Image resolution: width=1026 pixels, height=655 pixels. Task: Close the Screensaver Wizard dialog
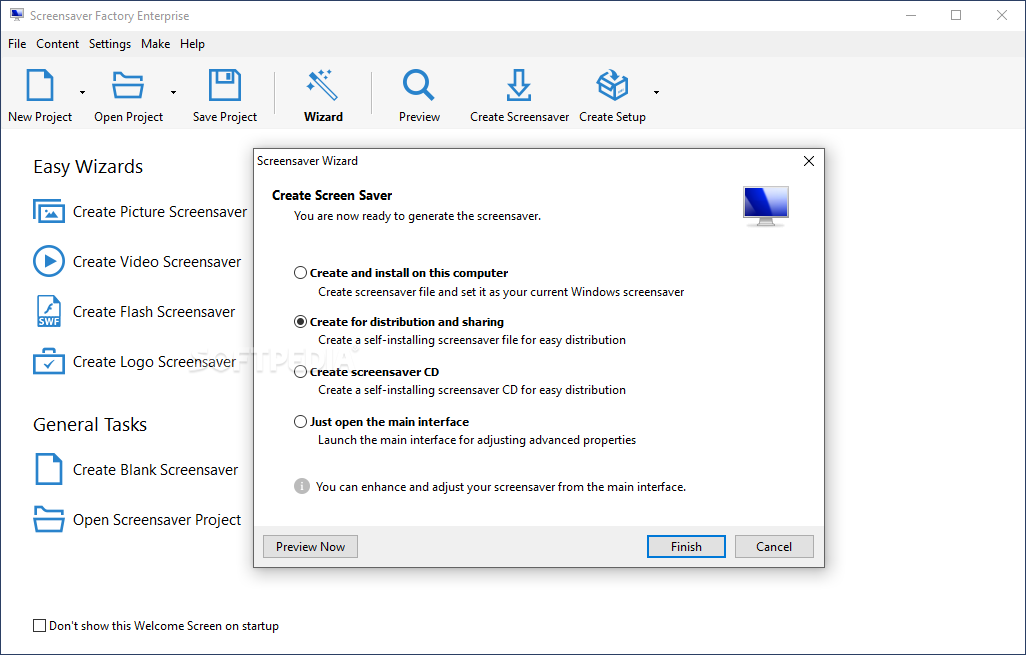coord(809,161)
